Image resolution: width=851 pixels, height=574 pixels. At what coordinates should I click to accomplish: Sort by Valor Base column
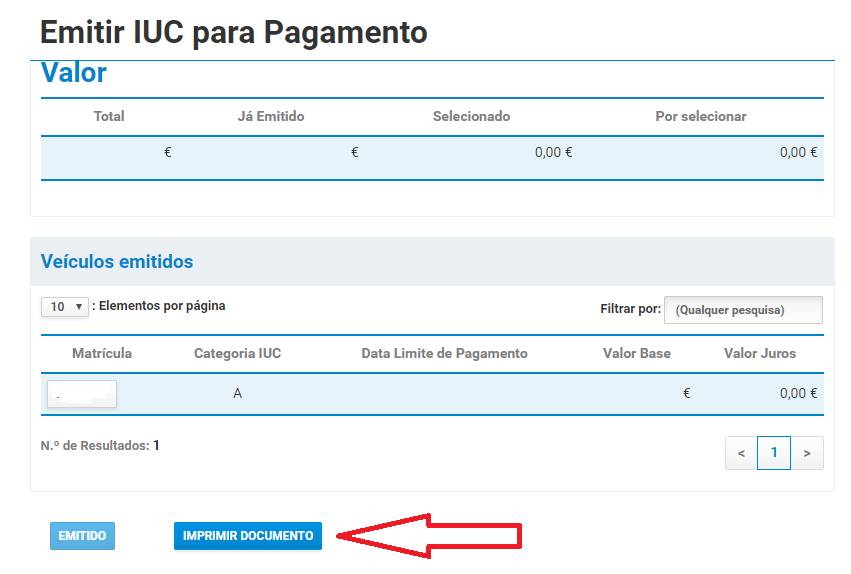(x=637, y=353)
